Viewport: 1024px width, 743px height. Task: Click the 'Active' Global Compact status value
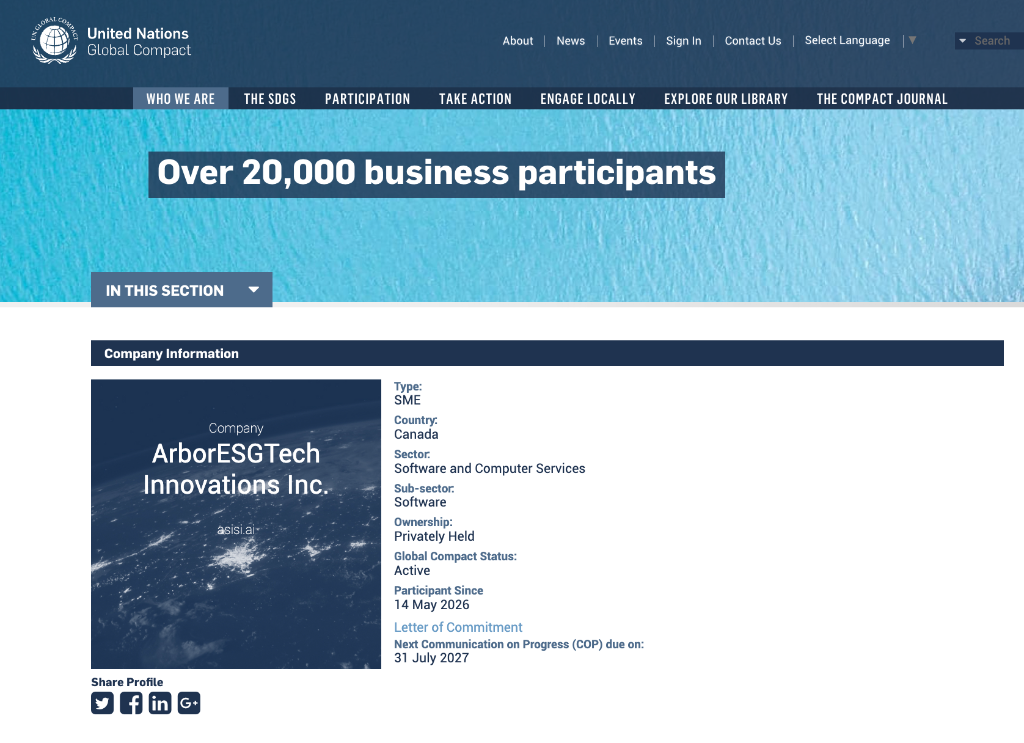click(x=412, y=570)
